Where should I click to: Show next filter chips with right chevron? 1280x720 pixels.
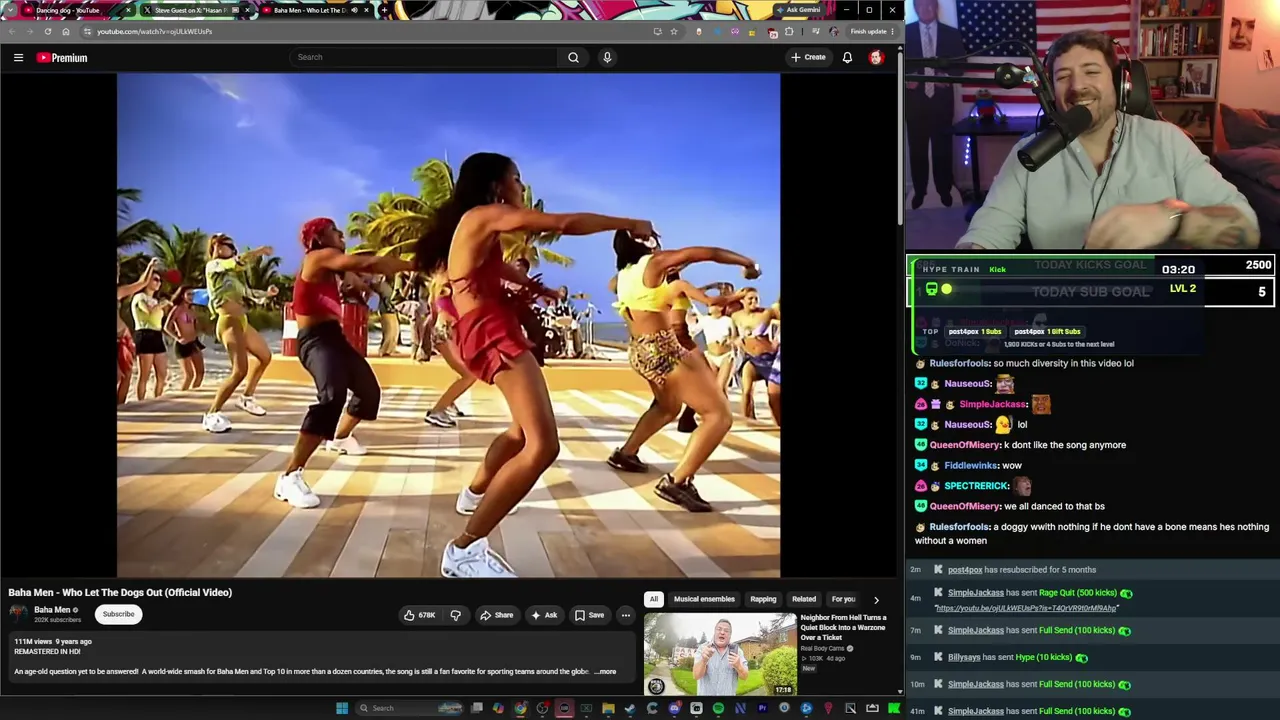(x=876, y=600)
